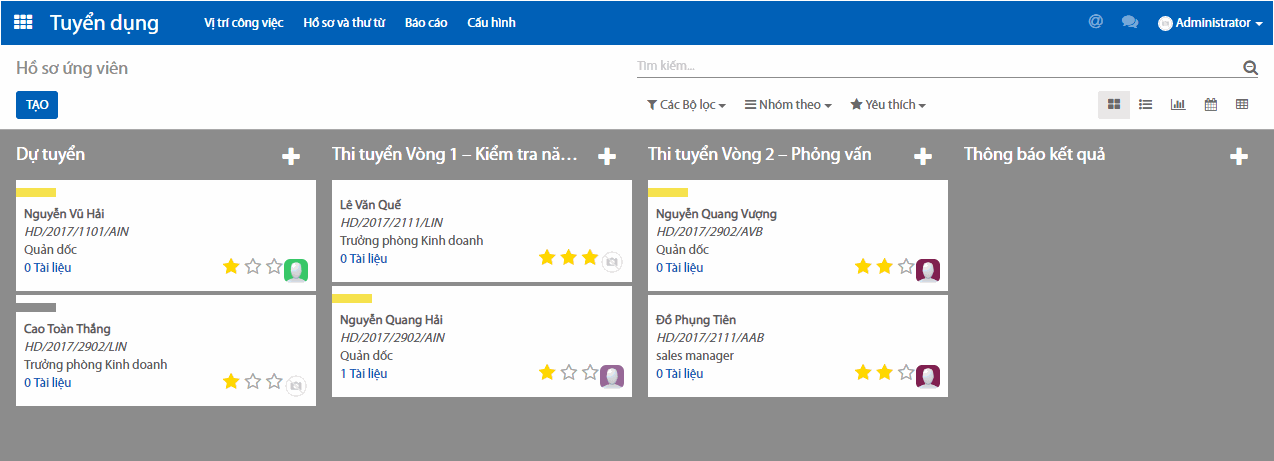Click camera placeholder on Cao Toàn Thắng card
This screenshot has width=1274, height=461.
(x=296, y=385)
